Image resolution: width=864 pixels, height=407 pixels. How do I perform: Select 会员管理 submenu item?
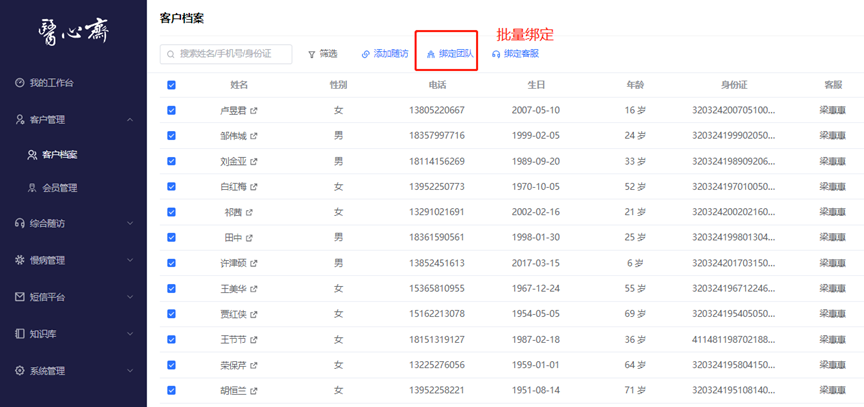pos(60,188)
